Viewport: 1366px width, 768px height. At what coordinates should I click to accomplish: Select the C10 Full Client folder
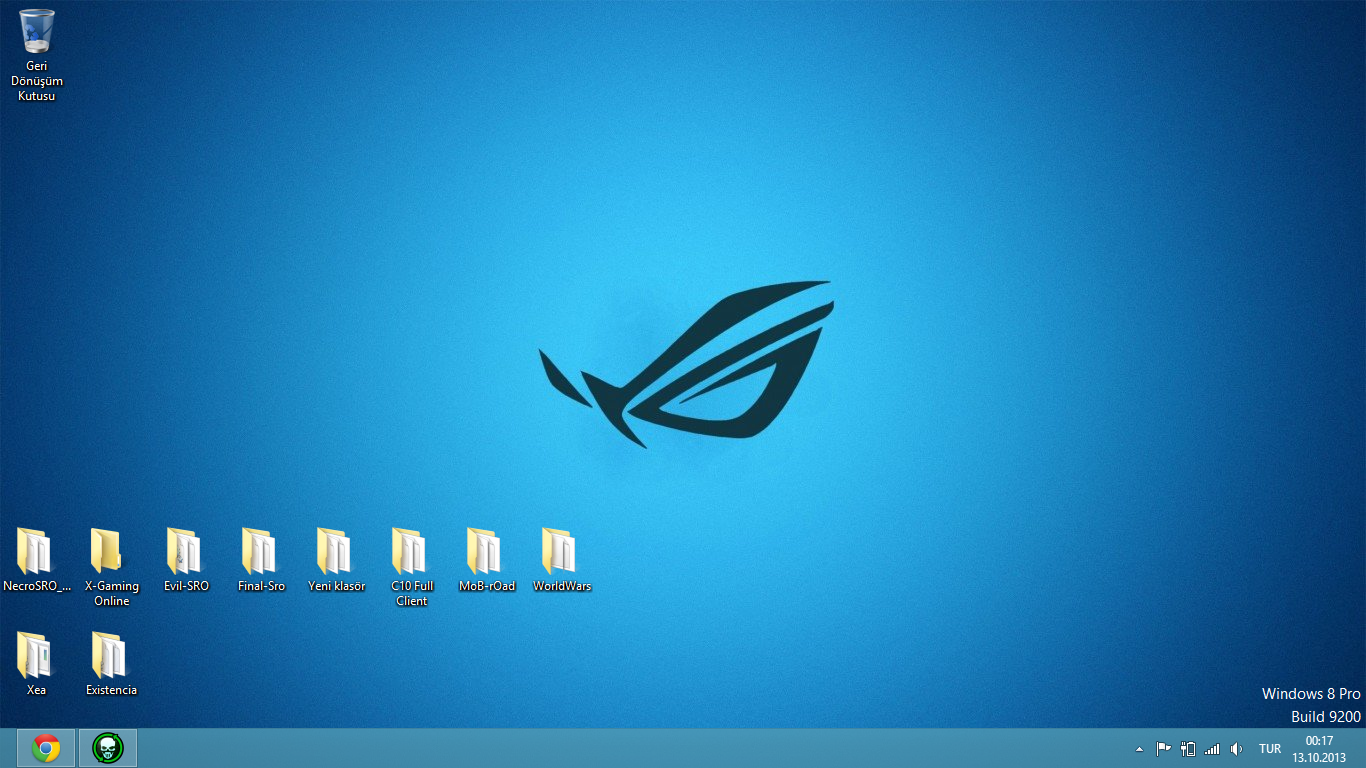coord(411,566)
